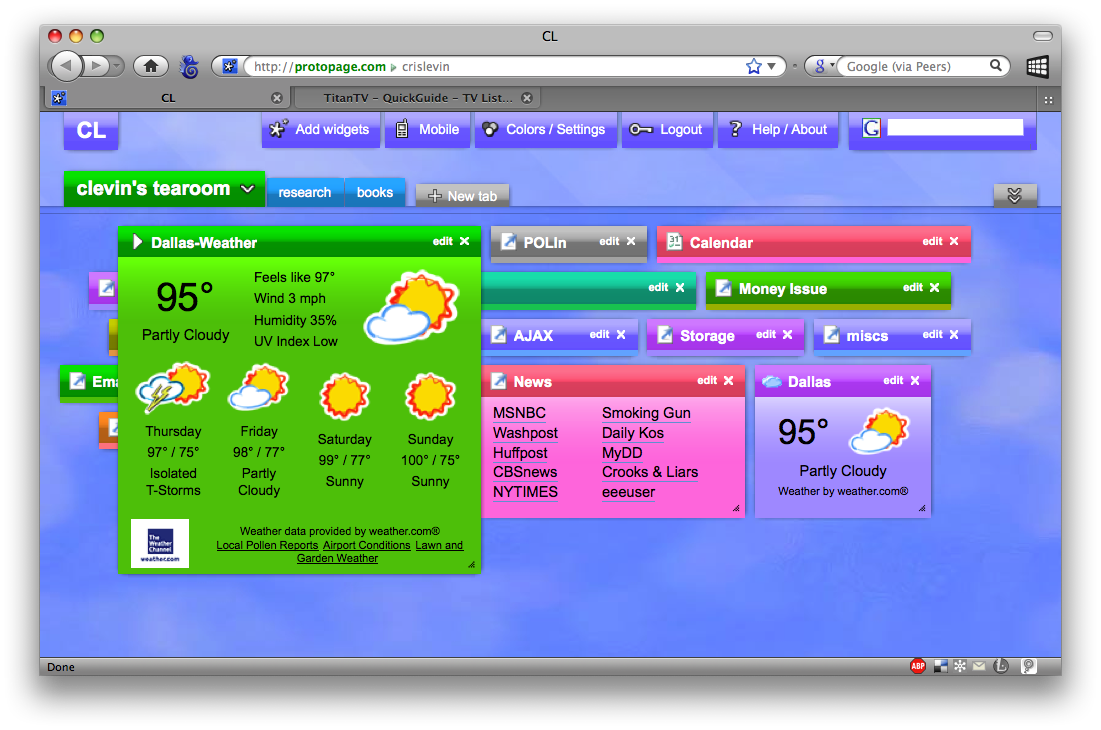This screenshot has width=1101, height=730.
Task: Switch to the TitanTV QuickGuide browser tab
Action: click(418, 98)
